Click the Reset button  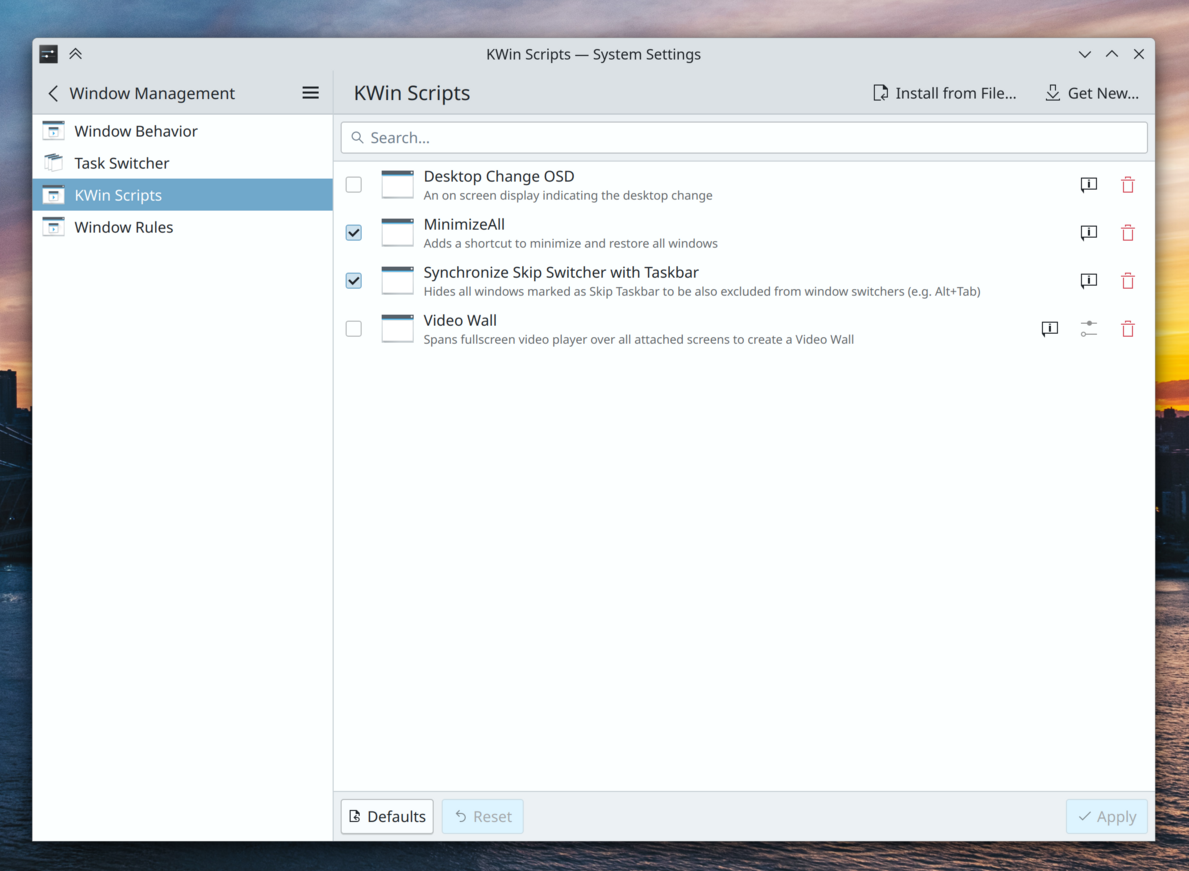482,816
